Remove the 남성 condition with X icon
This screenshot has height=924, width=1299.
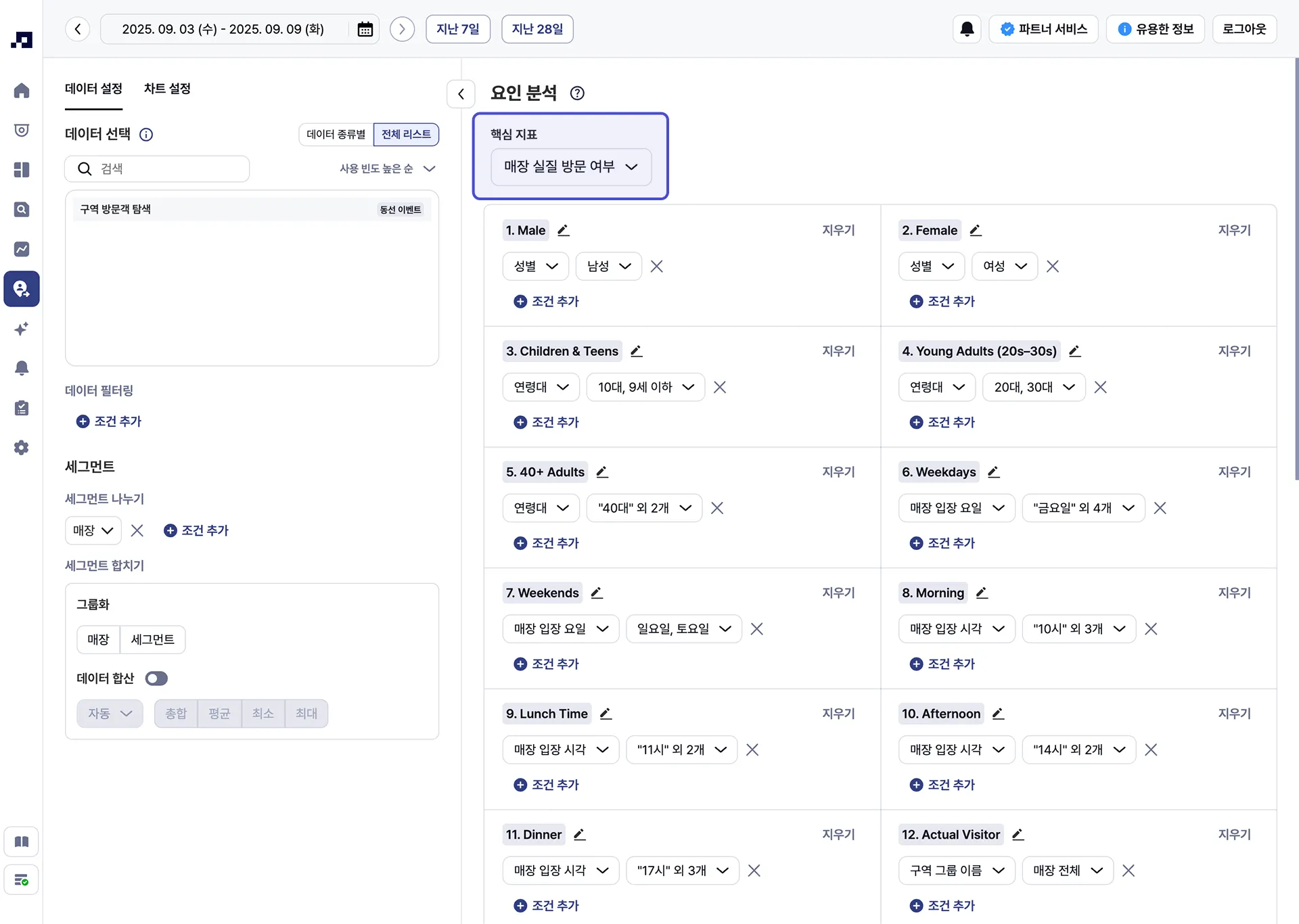656,267
